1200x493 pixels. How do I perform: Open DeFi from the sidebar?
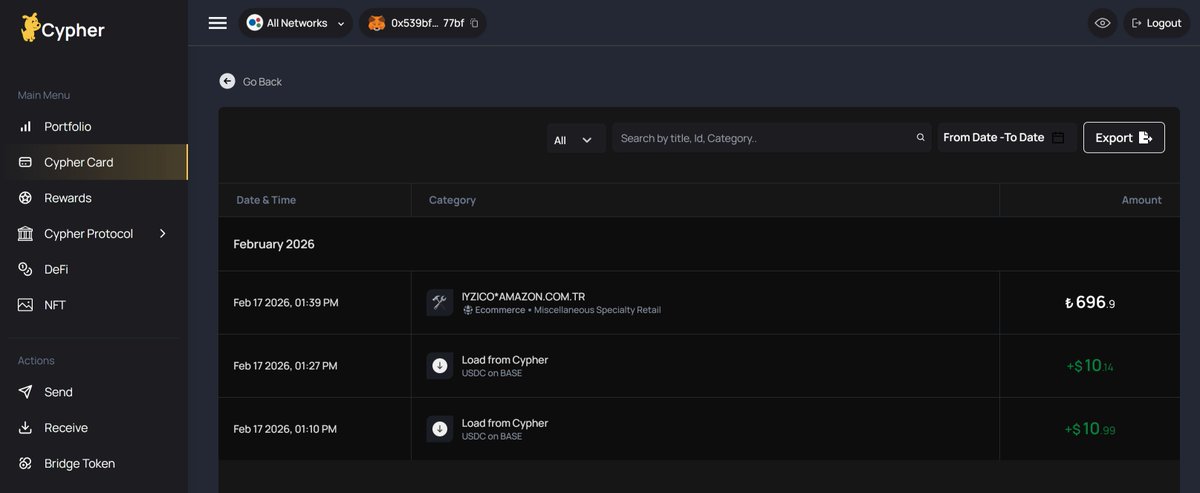(94, 269)
